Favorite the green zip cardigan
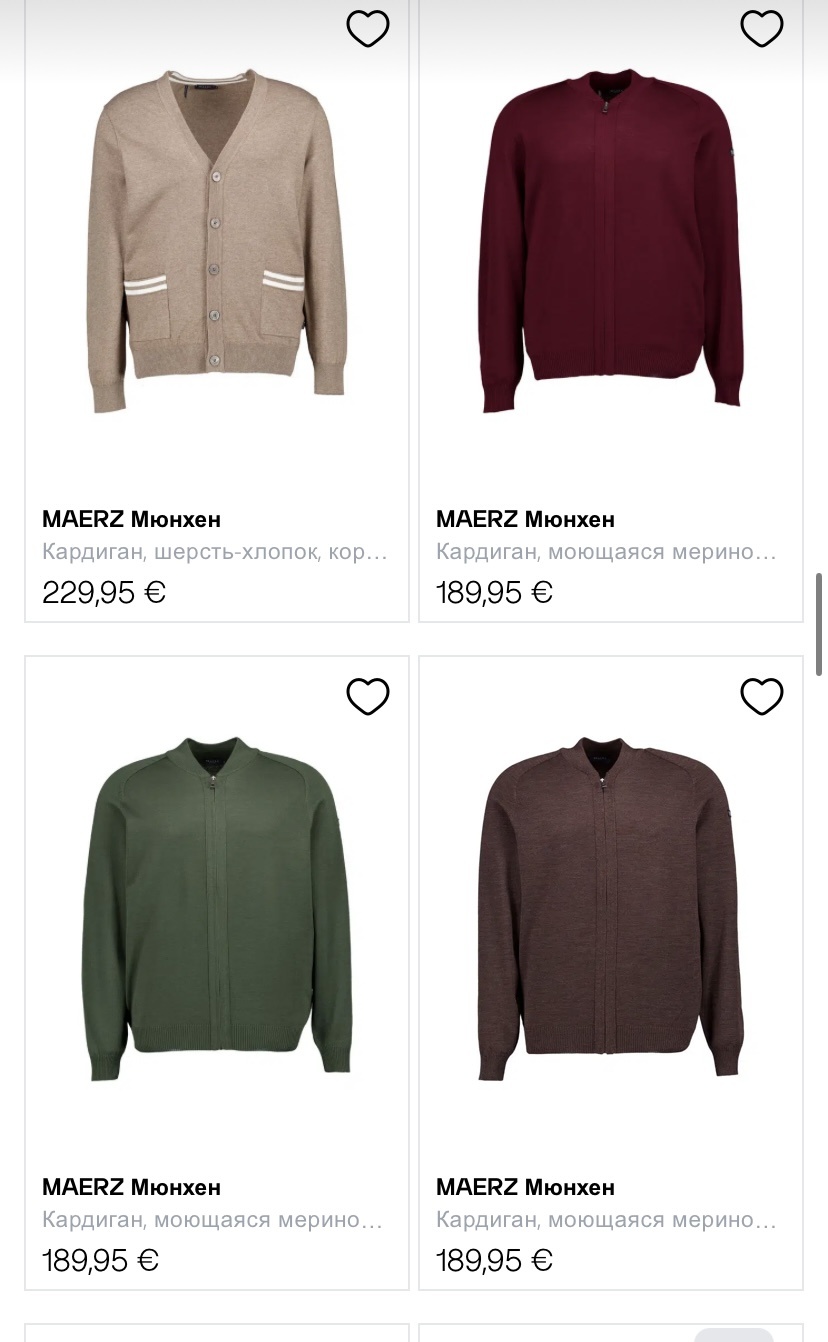Viewport: 828px width, 1342px height. [x=367, y=696]
